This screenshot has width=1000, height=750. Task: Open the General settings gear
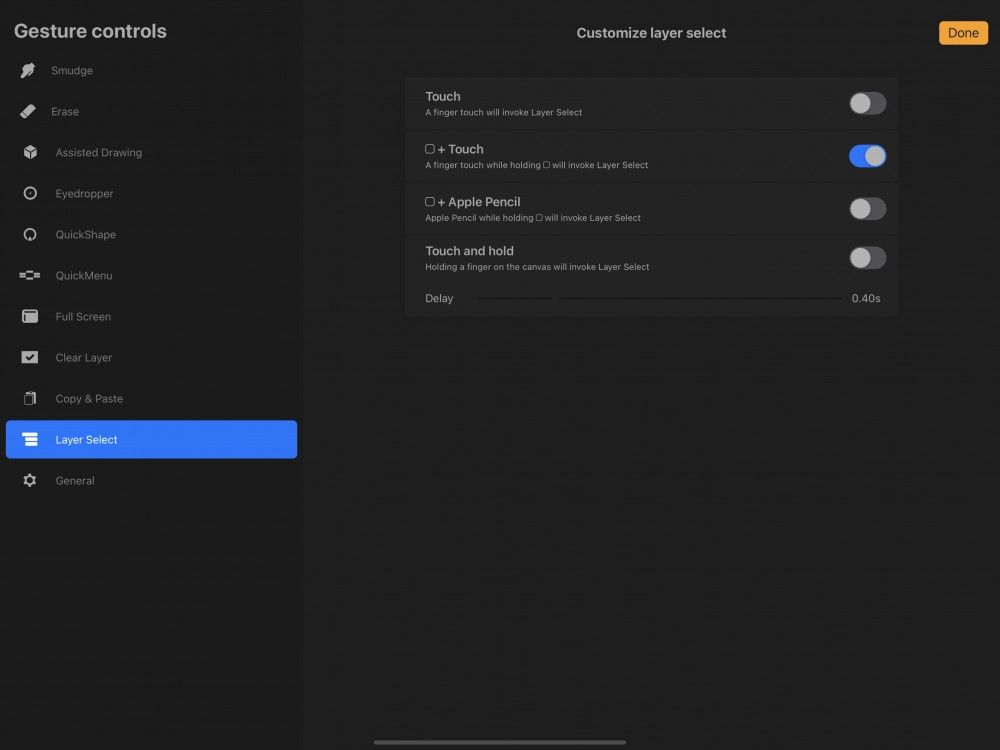click(30, 480)
